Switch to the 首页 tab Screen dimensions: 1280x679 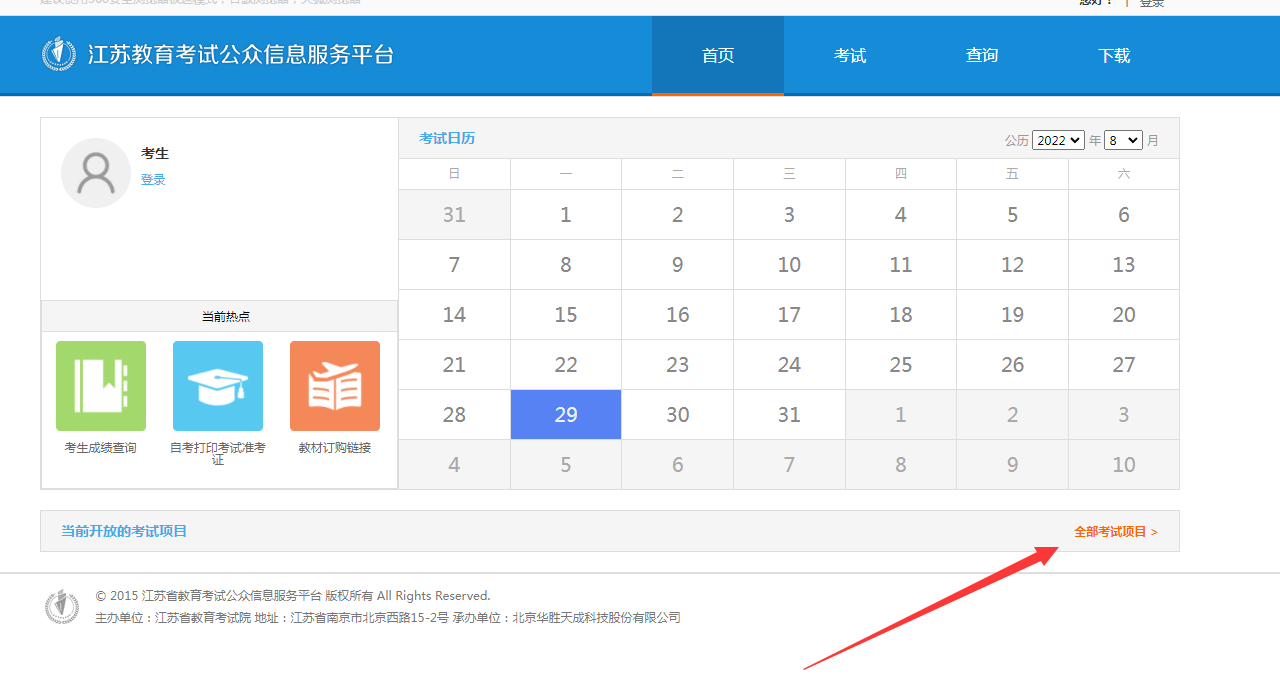pyautogui.click(x=718, y=56)
